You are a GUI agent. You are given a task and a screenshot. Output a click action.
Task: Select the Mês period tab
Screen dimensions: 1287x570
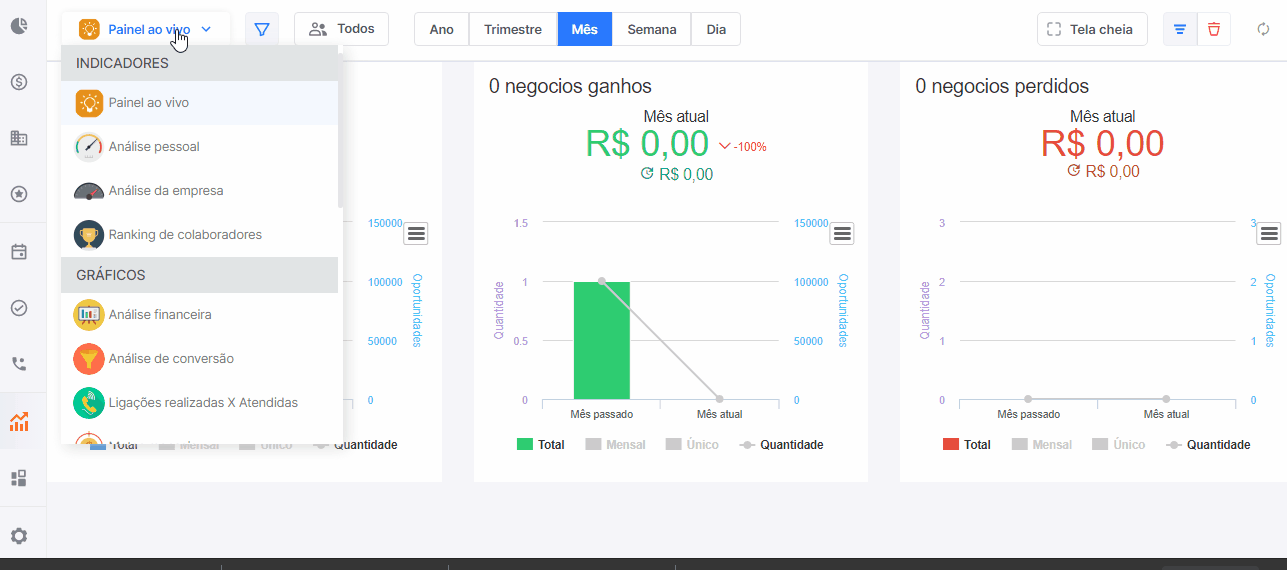(x=585, y=29)
